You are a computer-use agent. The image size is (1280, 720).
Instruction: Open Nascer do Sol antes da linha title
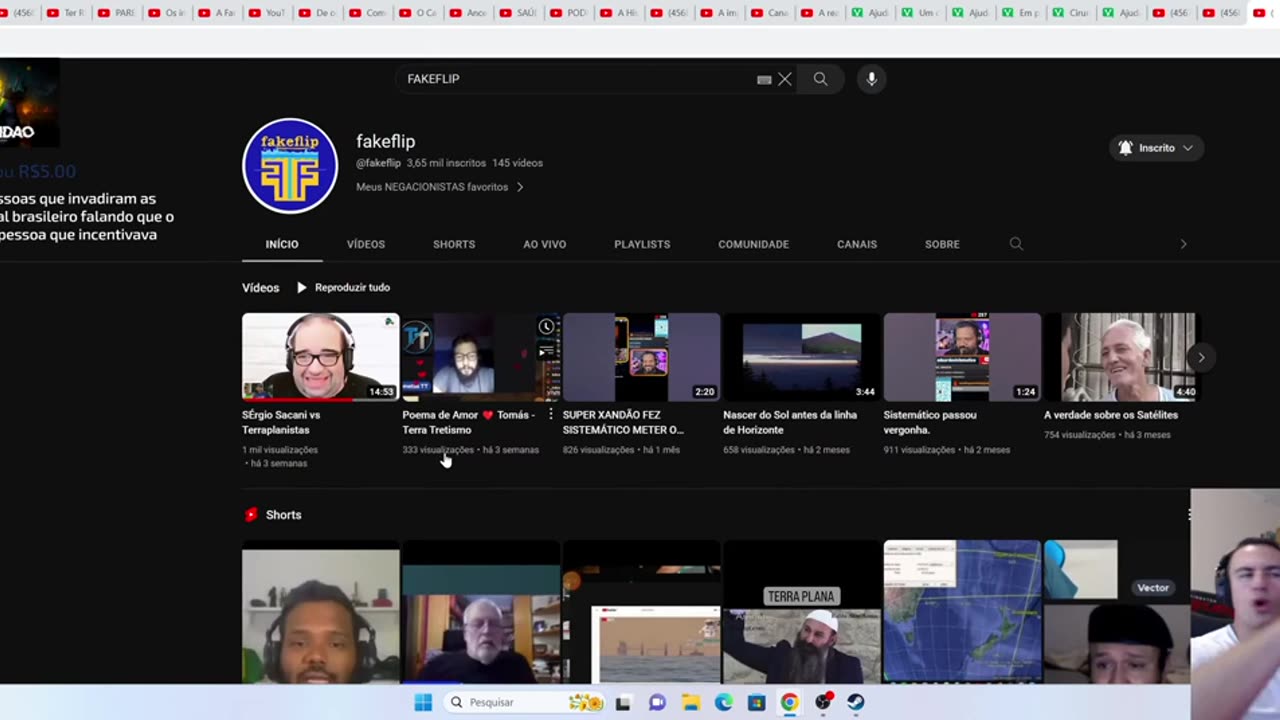tap(790, 422)
